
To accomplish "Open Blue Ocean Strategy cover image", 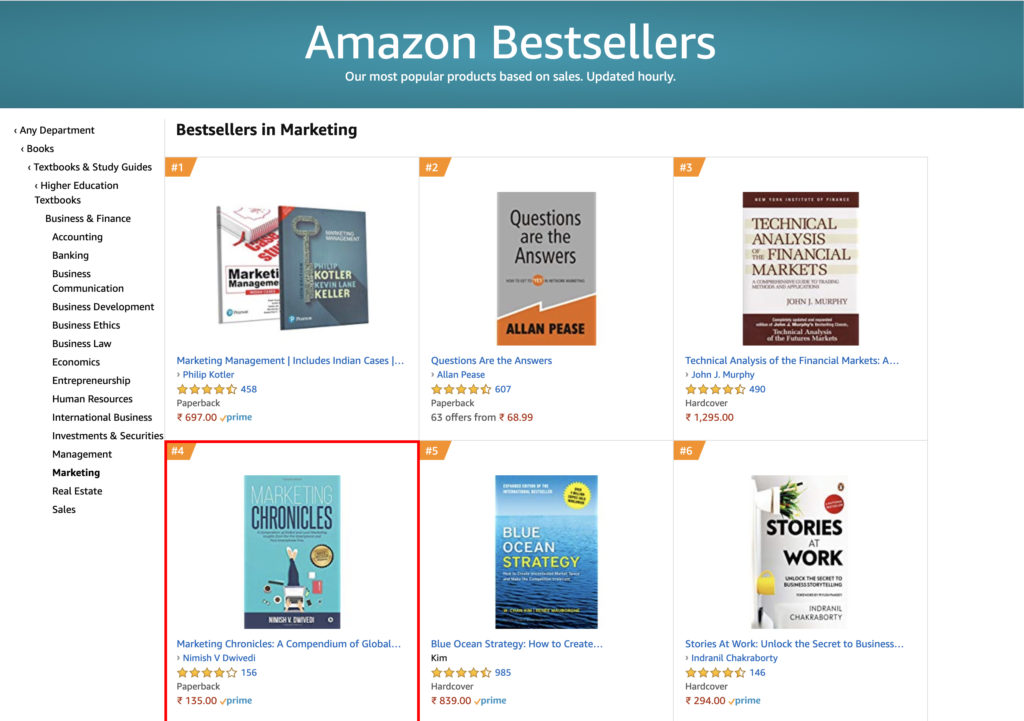I will pos(546,551).
